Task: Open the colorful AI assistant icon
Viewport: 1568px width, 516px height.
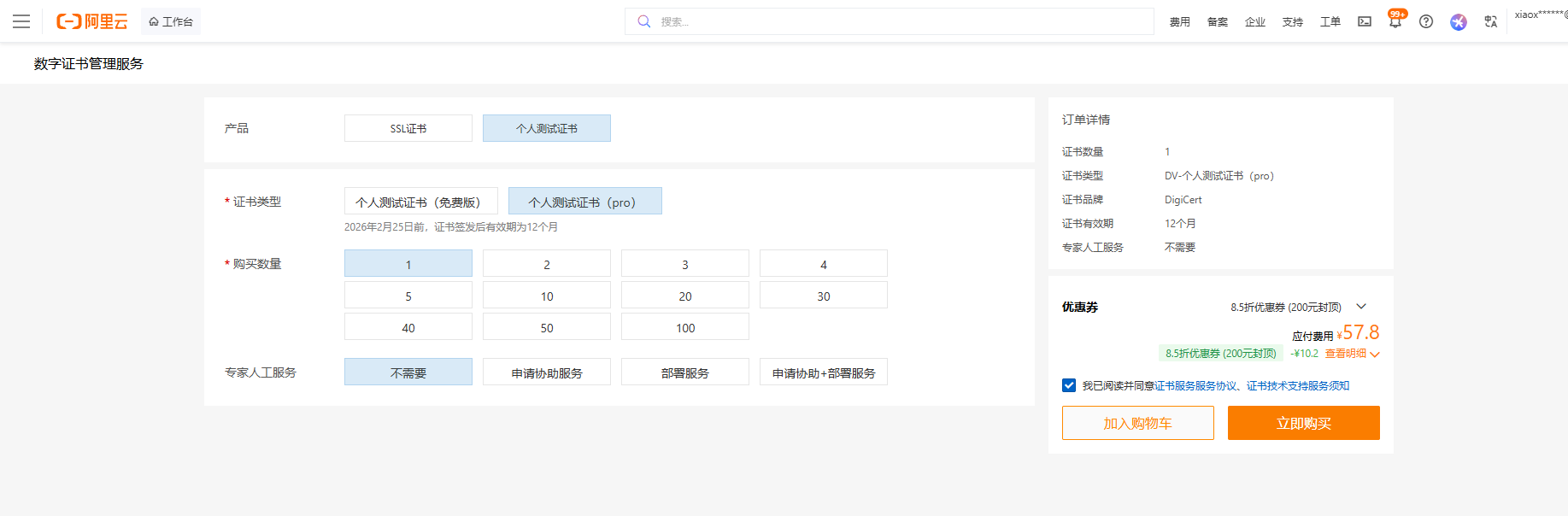Action: 1459,21
